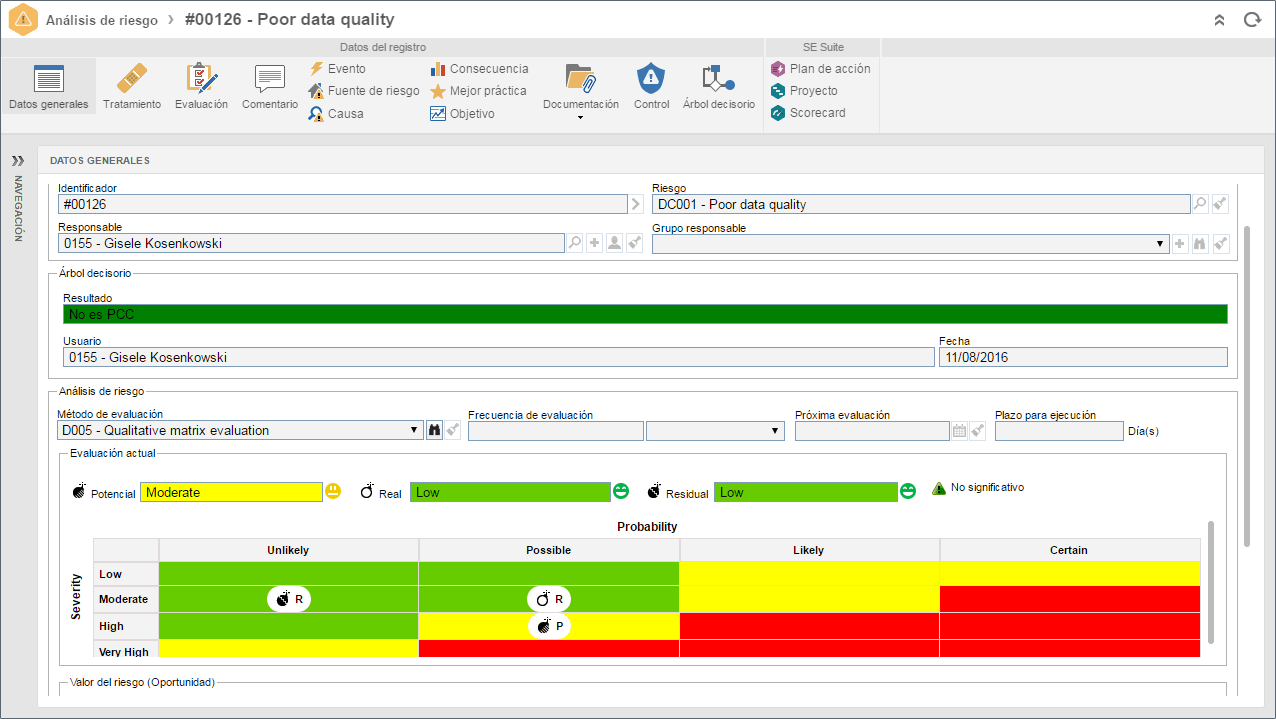This screenshot has height=719, width=1276.
Task: Add new Responsable with plus icon
Action: pyautogui.click(x=594, y=243)
